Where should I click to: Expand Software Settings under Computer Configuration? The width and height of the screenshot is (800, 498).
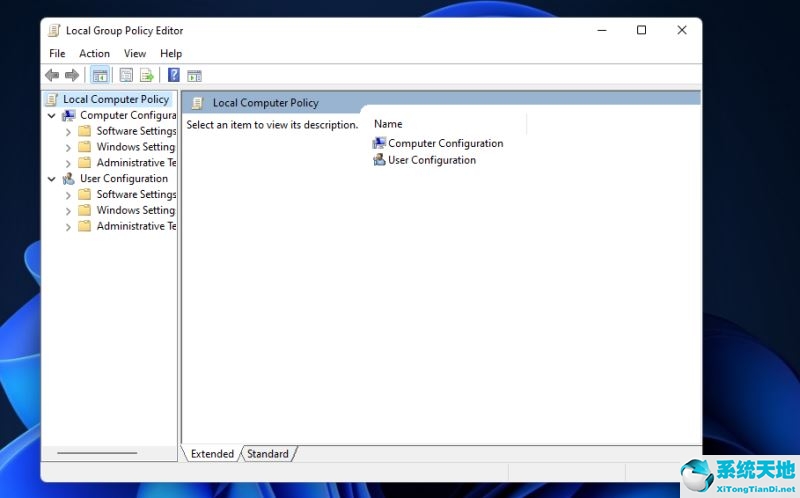click(68, 132)
